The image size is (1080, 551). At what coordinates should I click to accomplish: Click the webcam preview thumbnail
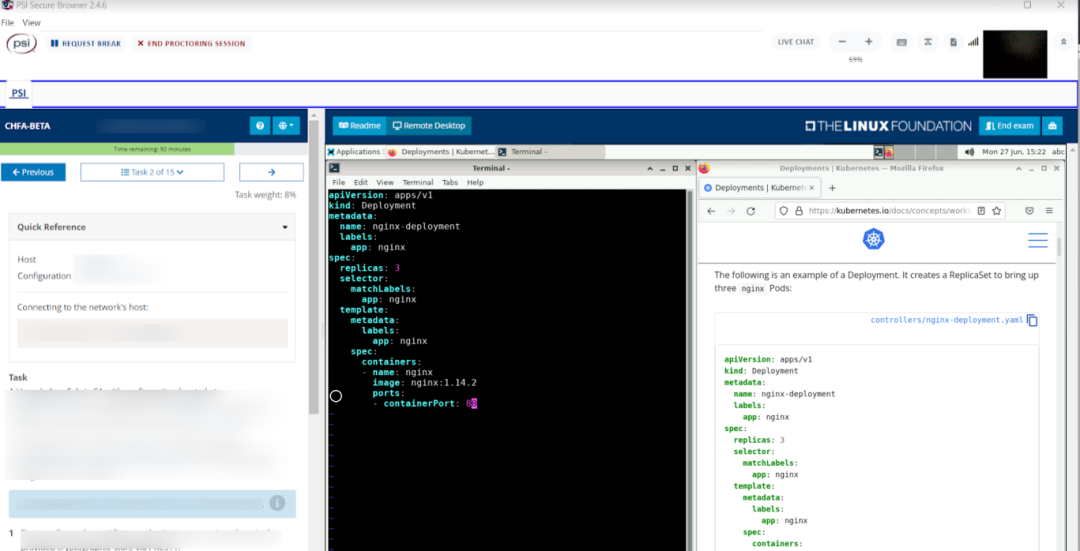1015,54
